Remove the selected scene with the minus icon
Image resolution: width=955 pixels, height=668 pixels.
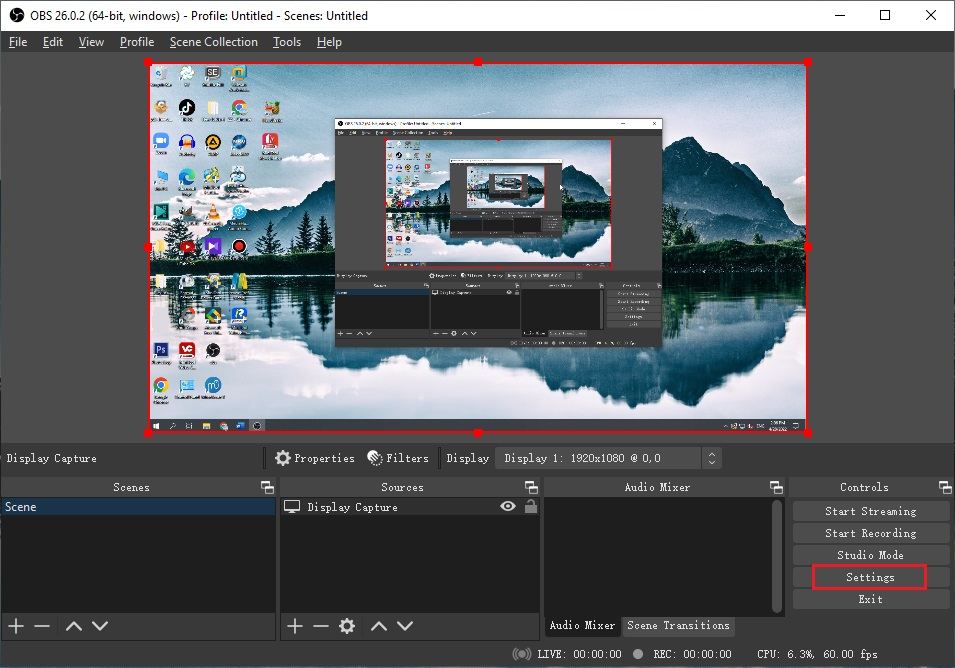pyautogui.click(x=42, y=625)
